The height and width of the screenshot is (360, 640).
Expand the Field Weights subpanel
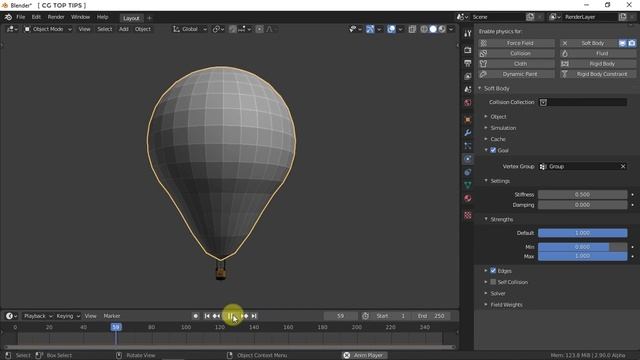[506, 305]
